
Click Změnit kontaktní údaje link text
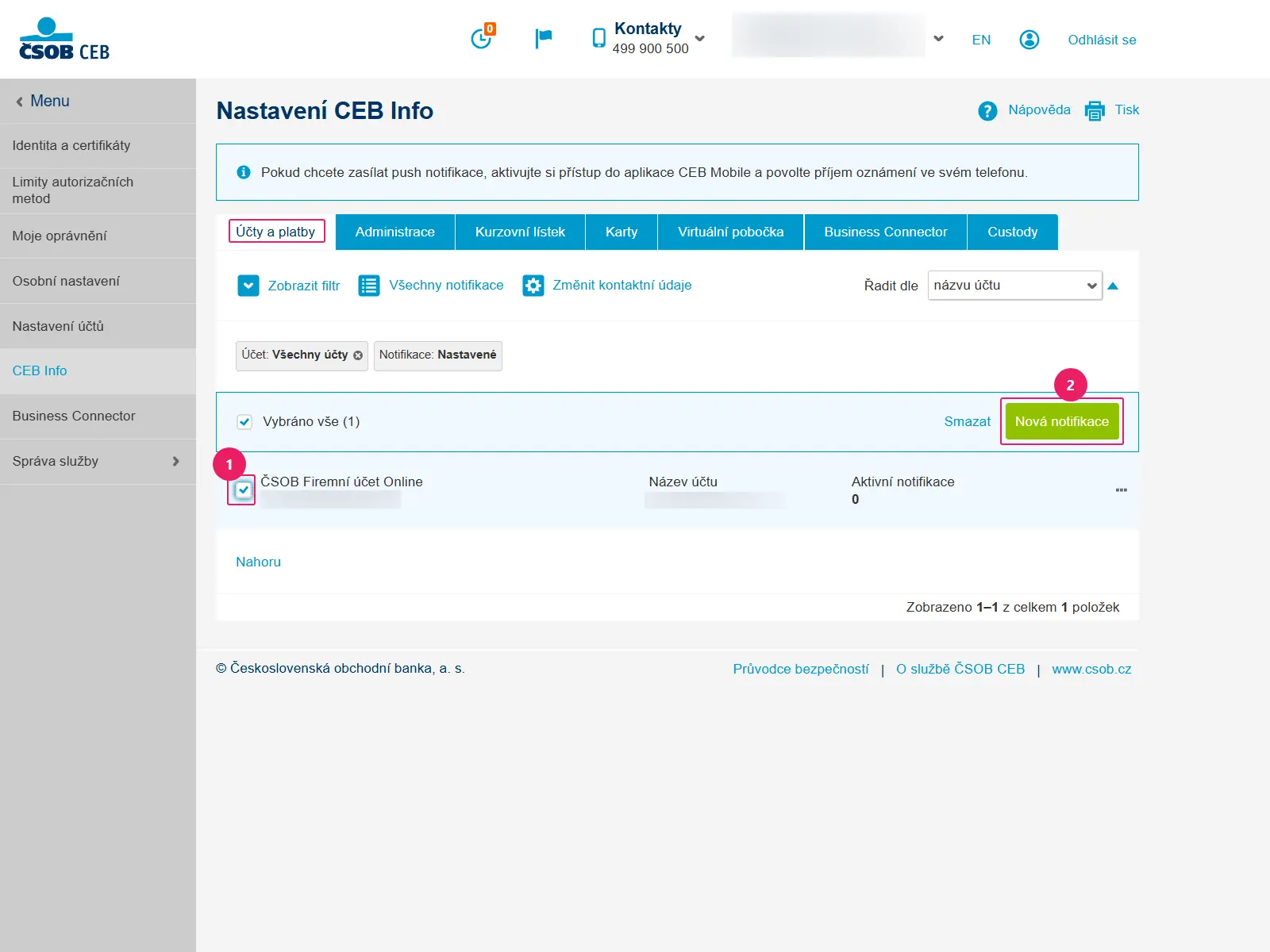coord(622,286)
